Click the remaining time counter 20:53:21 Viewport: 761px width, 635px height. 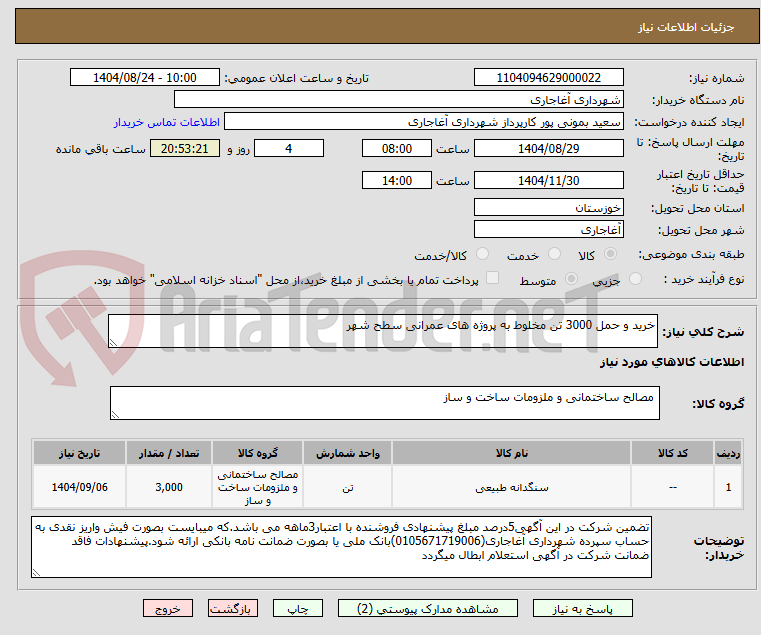tap(185, 148)
